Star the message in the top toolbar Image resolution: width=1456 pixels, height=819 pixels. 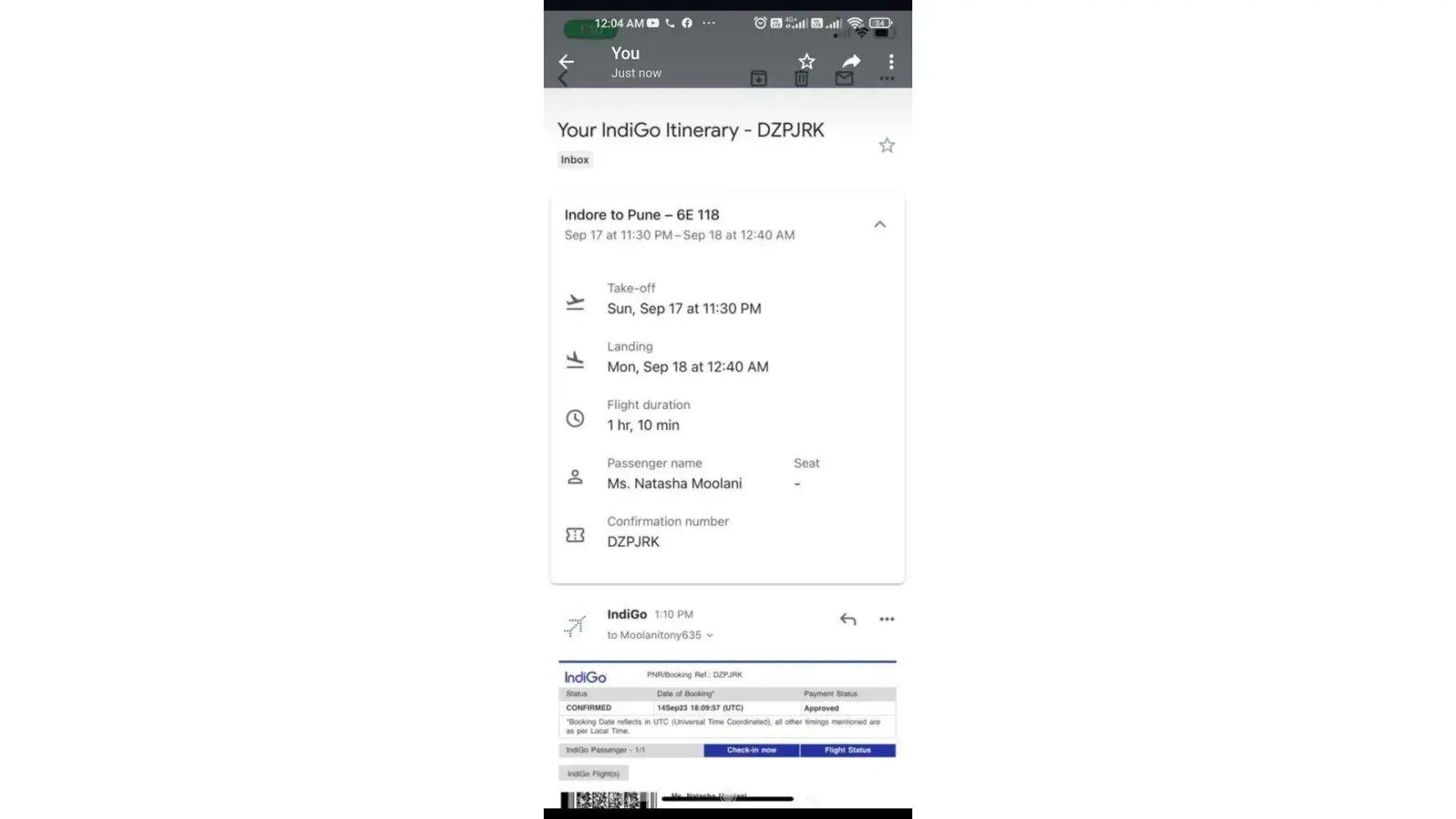(x=807, y=61)
